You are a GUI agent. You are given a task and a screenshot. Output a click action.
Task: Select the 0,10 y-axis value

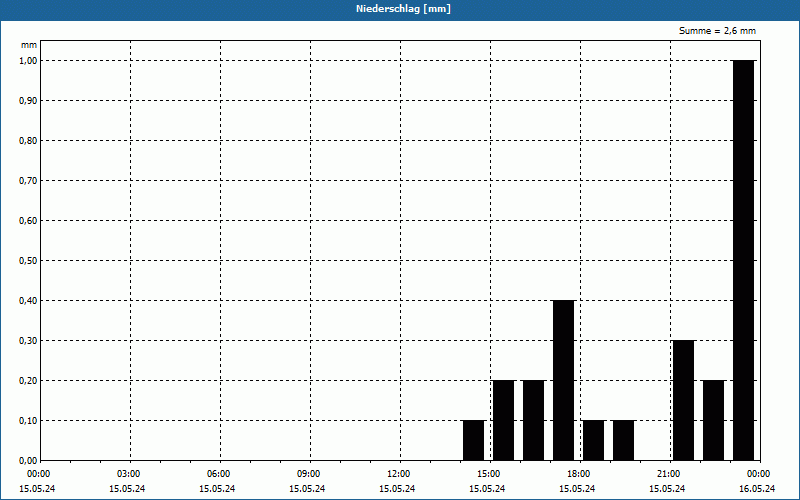pos(29,420)
